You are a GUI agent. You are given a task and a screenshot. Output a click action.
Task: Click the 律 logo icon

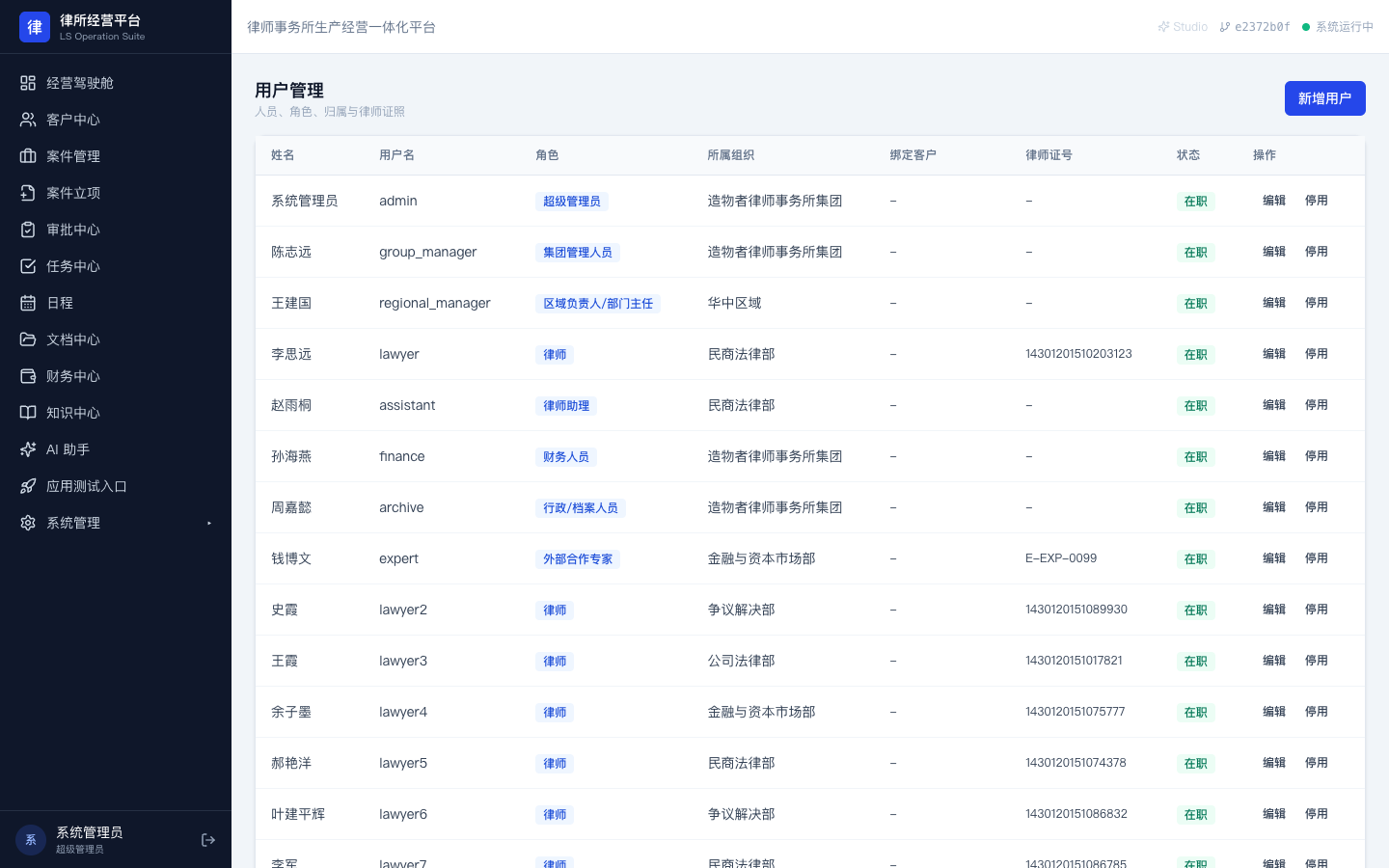(x=35, y=27)
